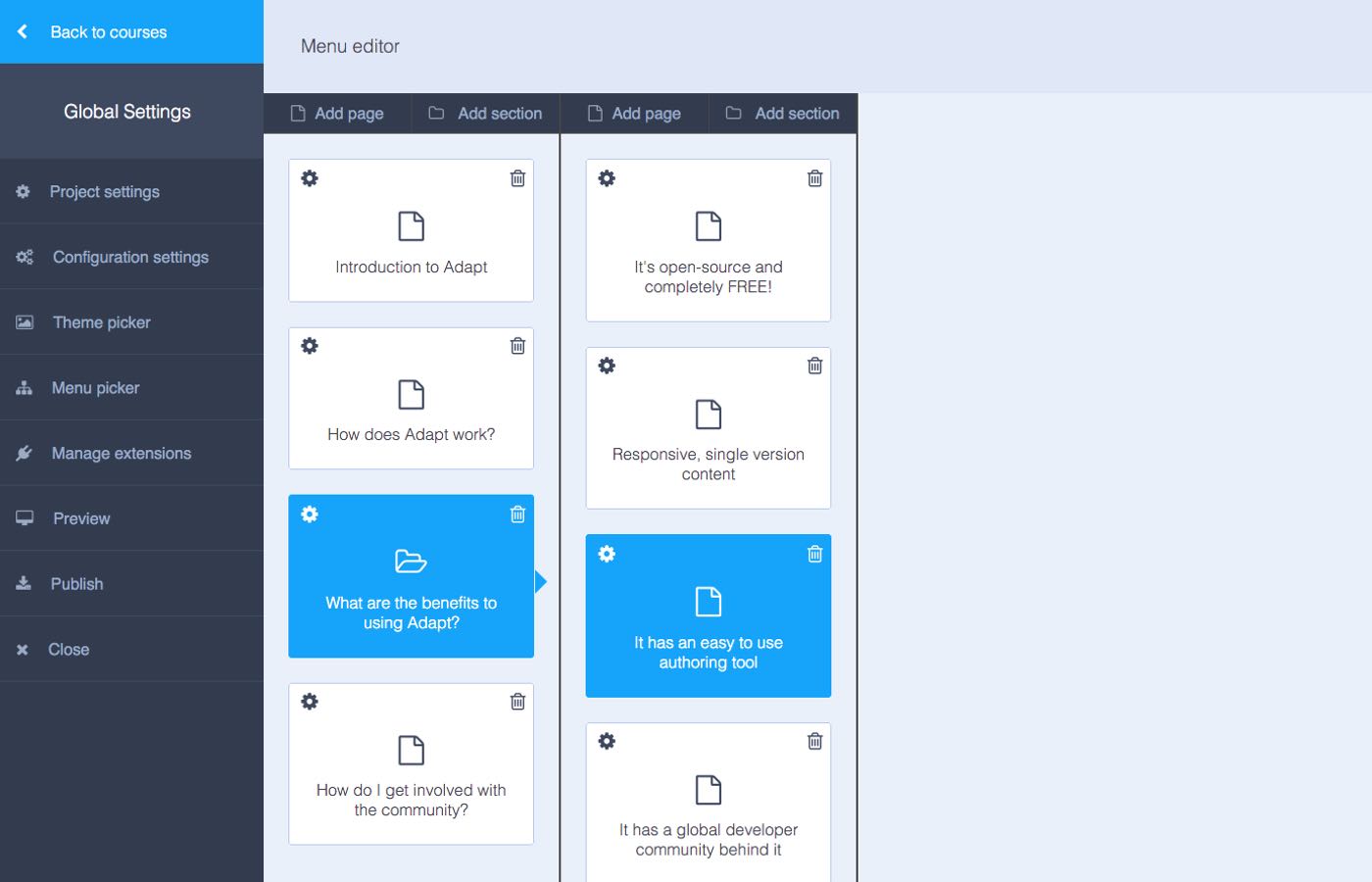This screenshot has width=1372, height=882.
Task: Click page icon on global developer community card
Action: pyautogui.click(x=709, y=789)
